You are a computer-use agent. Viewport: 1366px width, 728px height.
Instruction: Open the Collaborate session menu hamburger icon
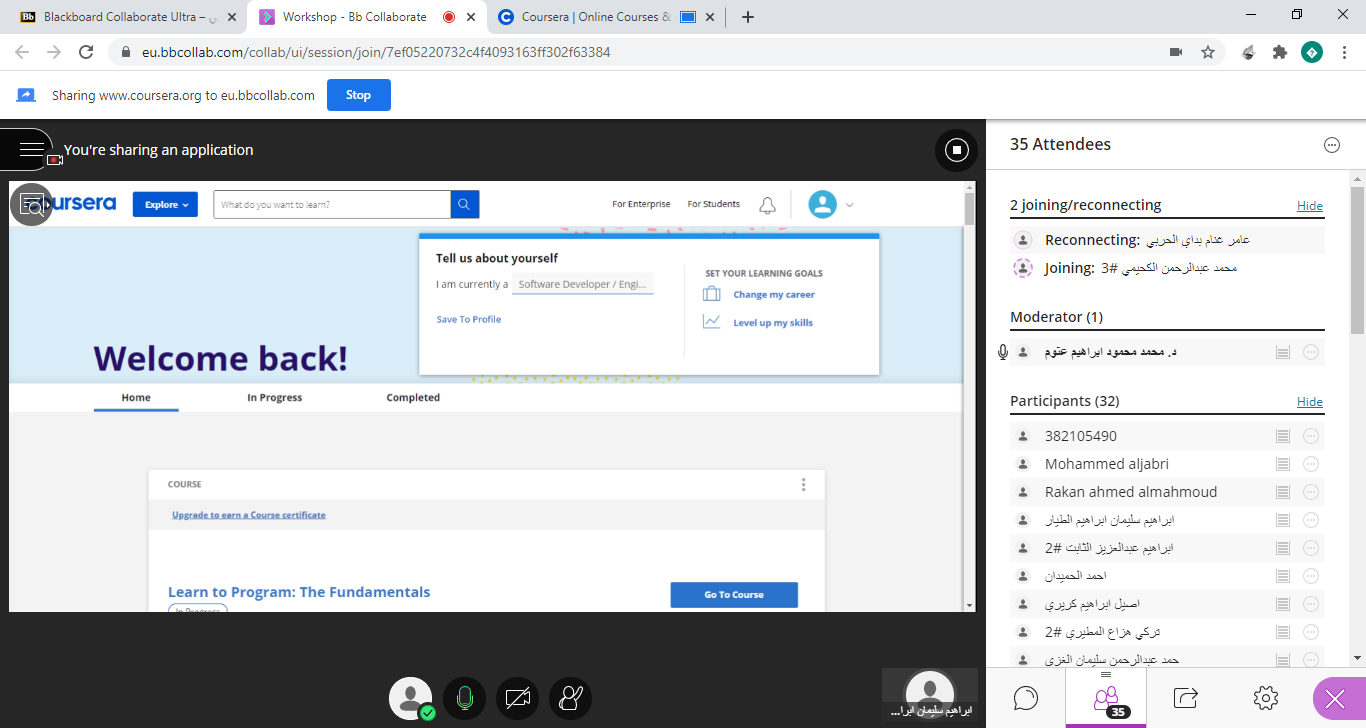coord(30,150)
